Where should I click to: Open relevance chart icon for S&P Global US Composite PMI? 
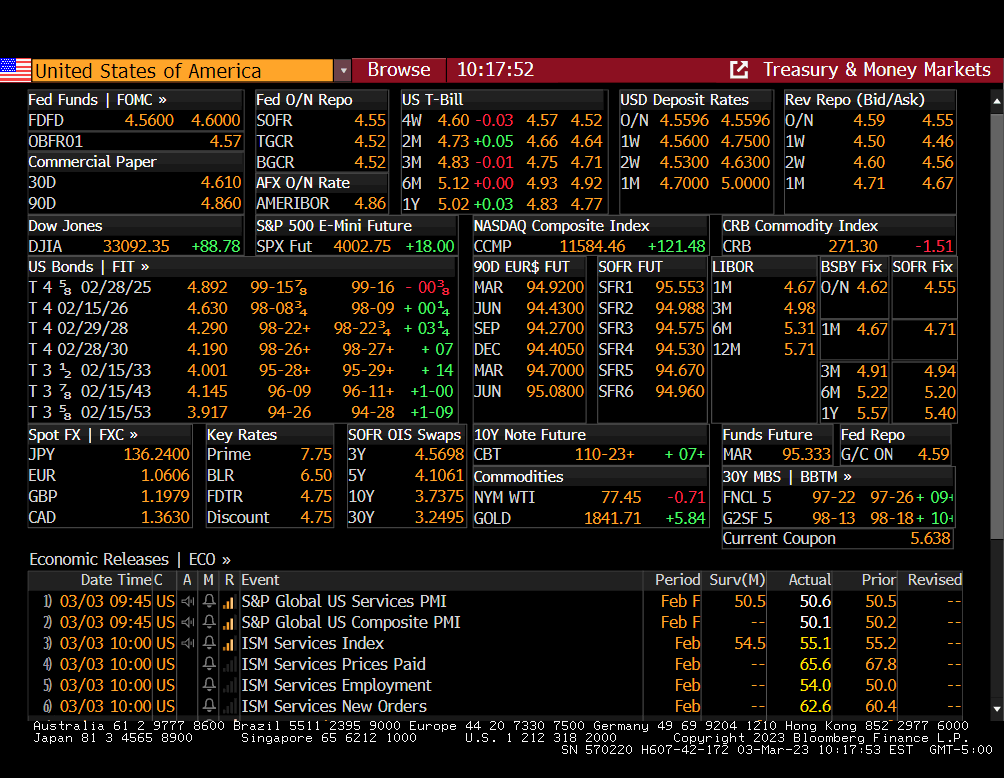click(229, 623)
